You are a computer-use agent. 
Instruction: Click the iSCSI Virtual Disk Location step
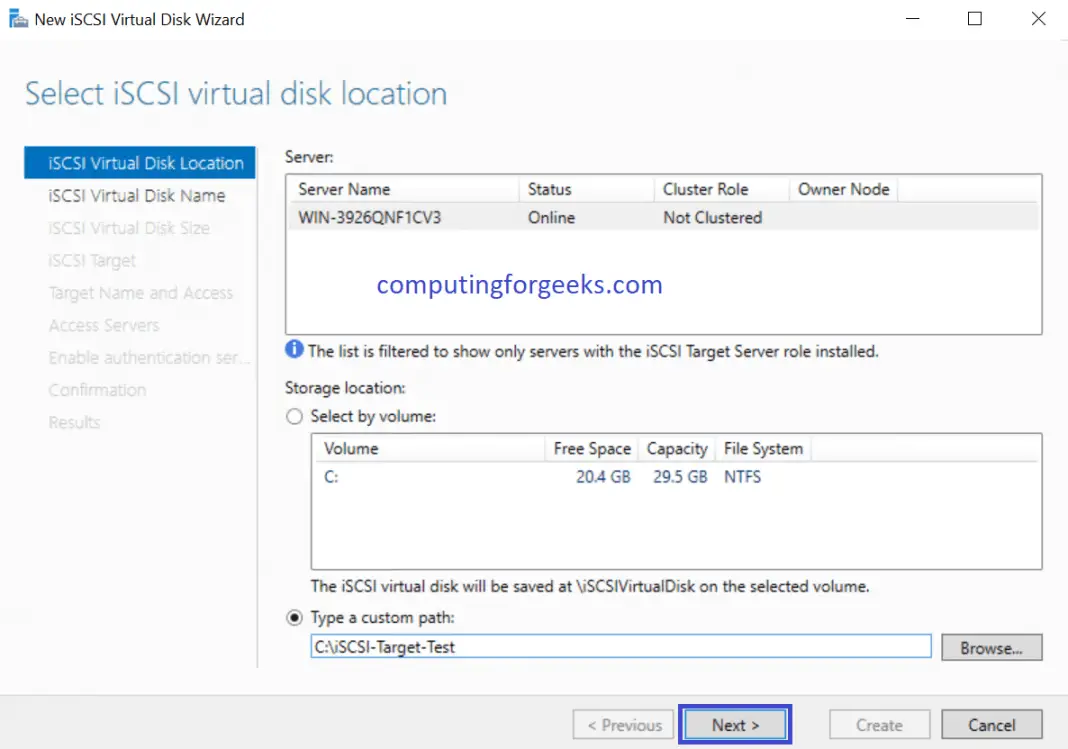[x=139, y=162]
